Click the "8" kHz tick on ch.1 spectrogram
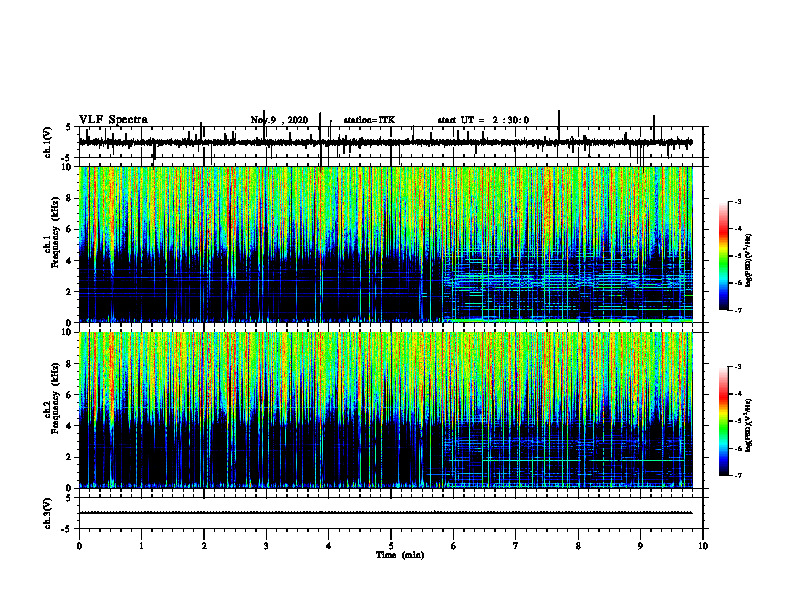 point(69,198)
